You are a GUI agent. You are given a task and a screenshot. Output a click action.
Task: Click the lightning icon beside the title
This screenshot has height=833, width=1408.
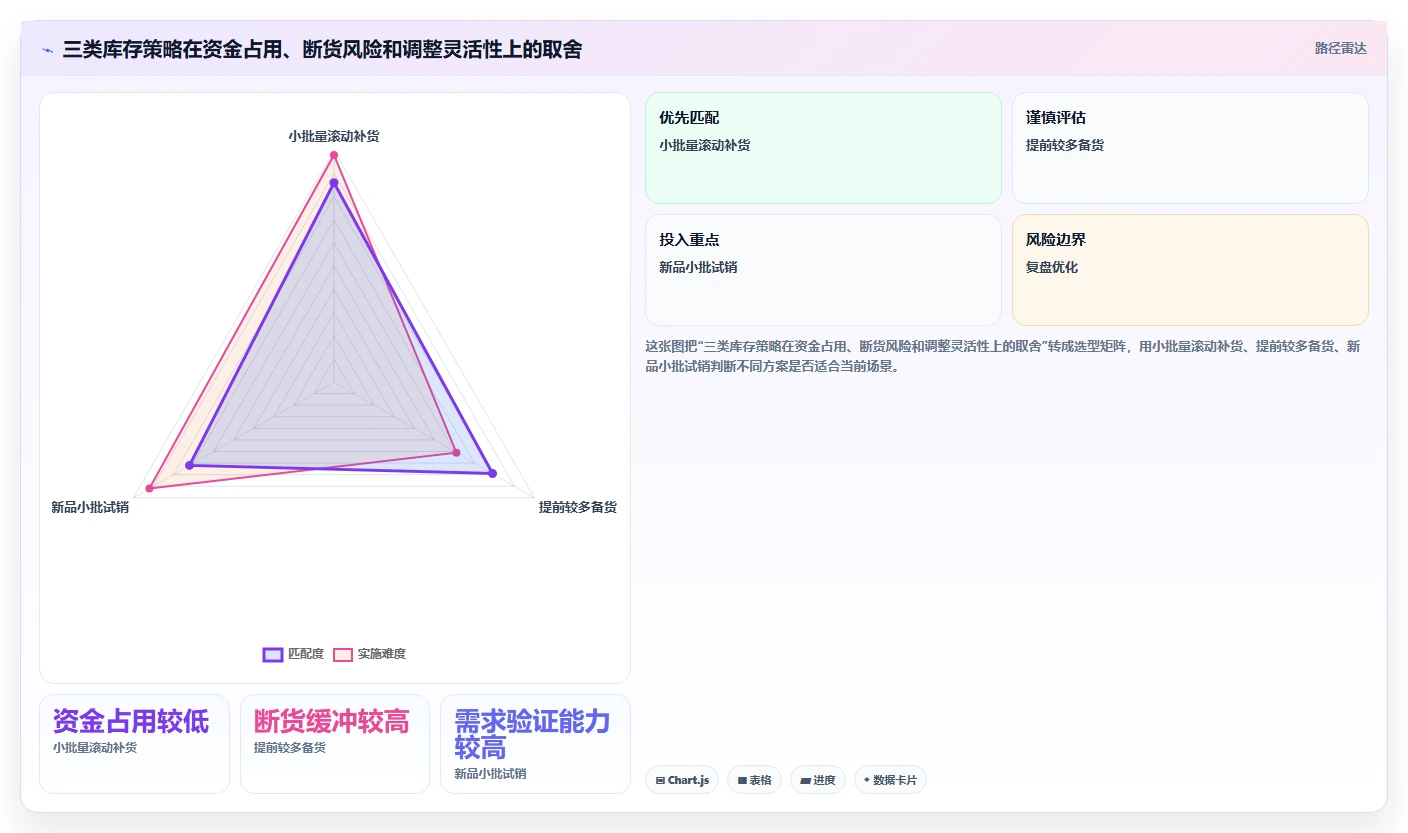coord(47,49)
